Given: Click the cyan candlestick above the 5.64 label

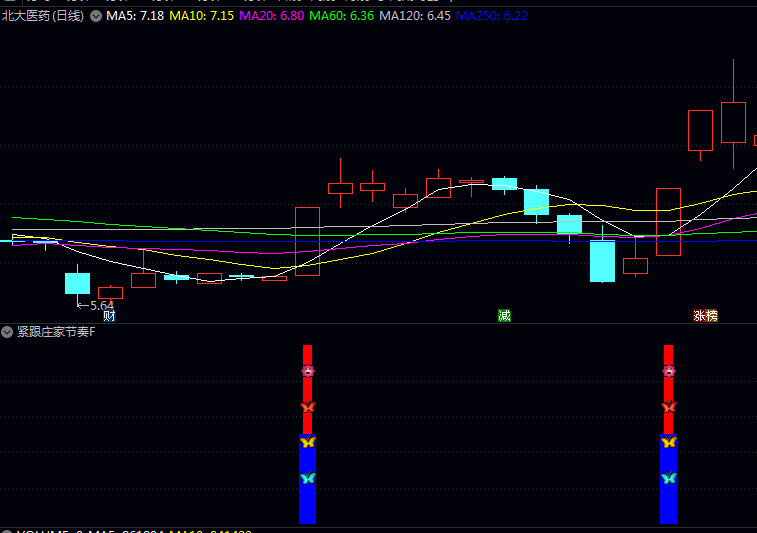Looking at the screenshot, I should click(77, 283).
